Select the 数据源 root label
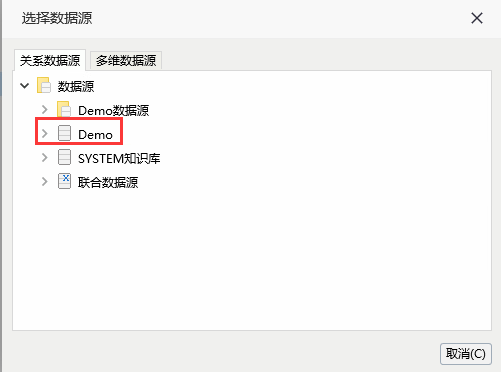 point(76,86)
